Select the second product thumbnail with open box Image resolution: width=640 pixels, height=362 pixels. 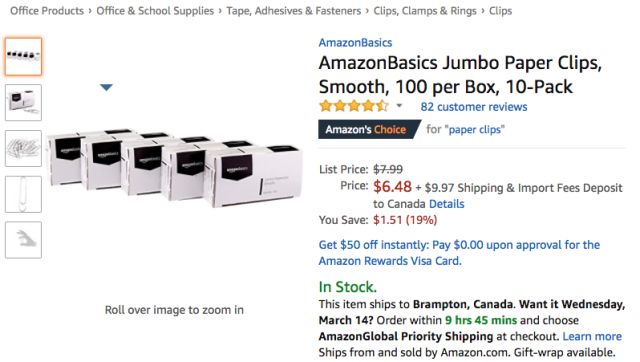23,102
